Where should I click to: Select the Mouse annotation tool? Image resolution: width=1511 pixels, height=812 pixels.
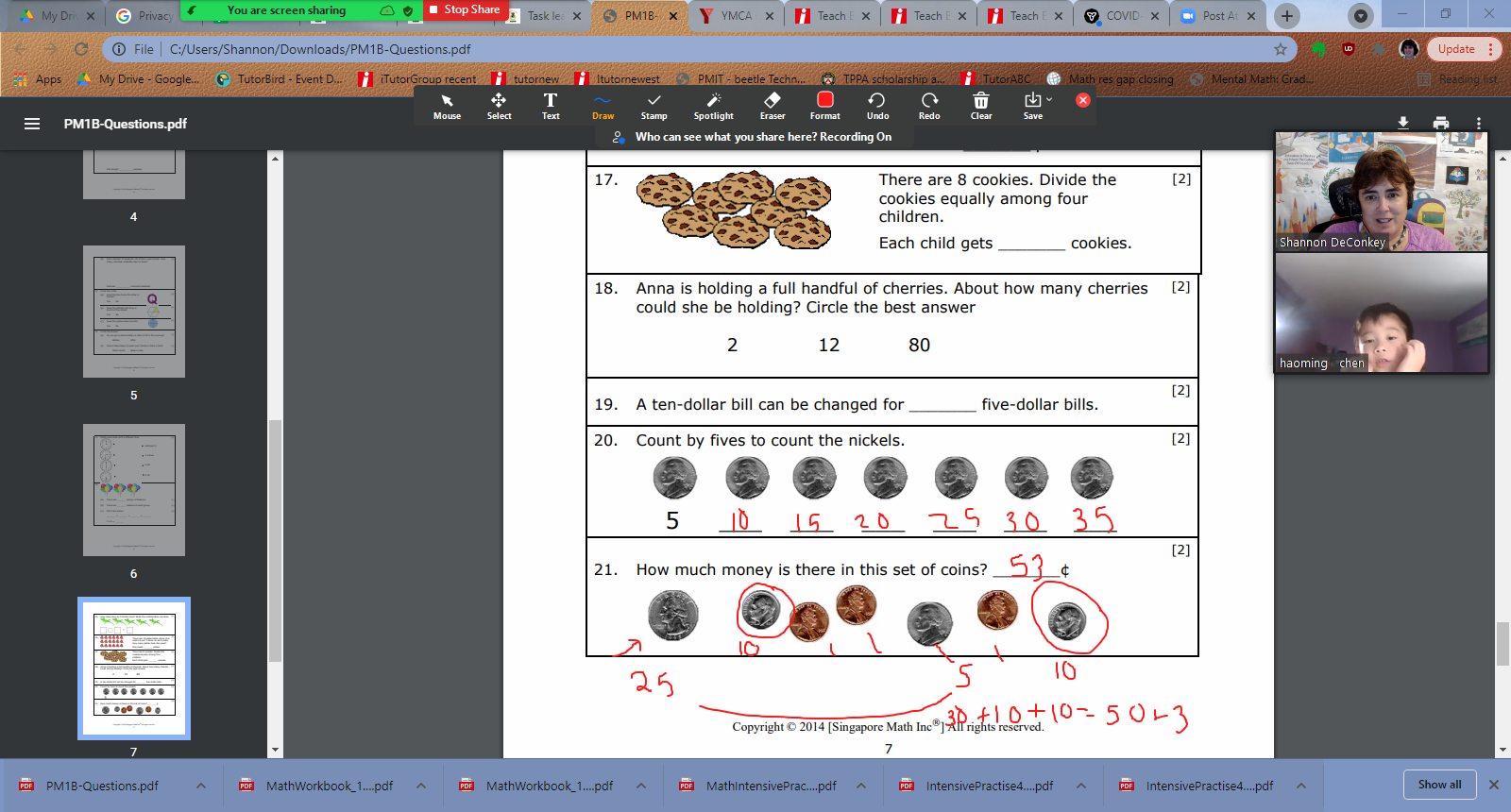click(447, 107)
